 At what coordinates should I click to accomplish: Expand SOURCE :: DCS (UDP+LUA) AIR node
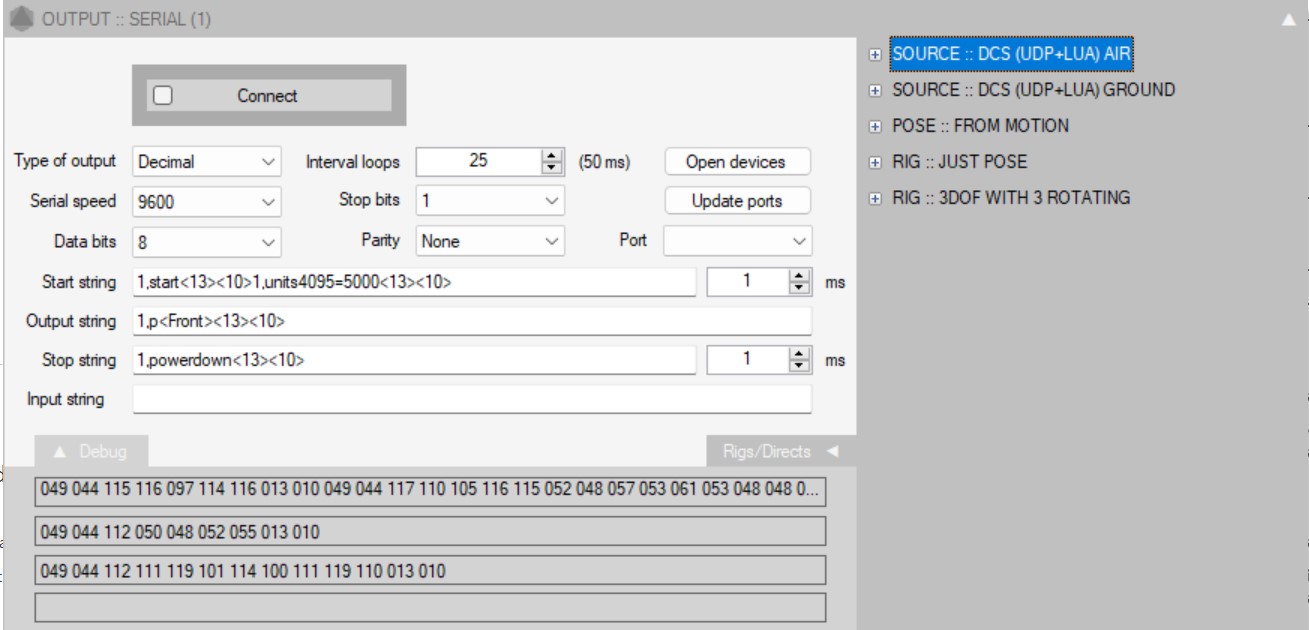(876, 55)
